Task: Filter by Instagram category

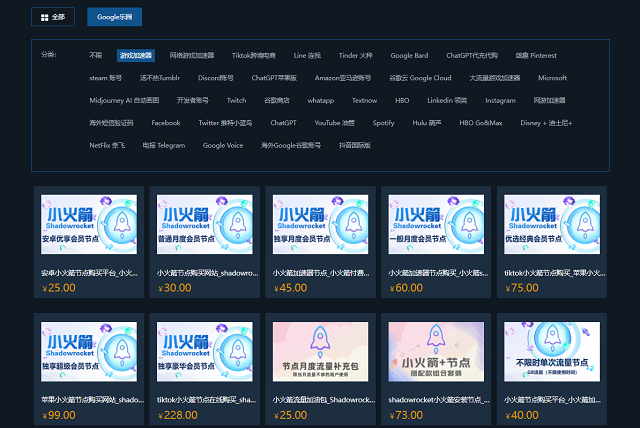Action: tap(500, 100)
